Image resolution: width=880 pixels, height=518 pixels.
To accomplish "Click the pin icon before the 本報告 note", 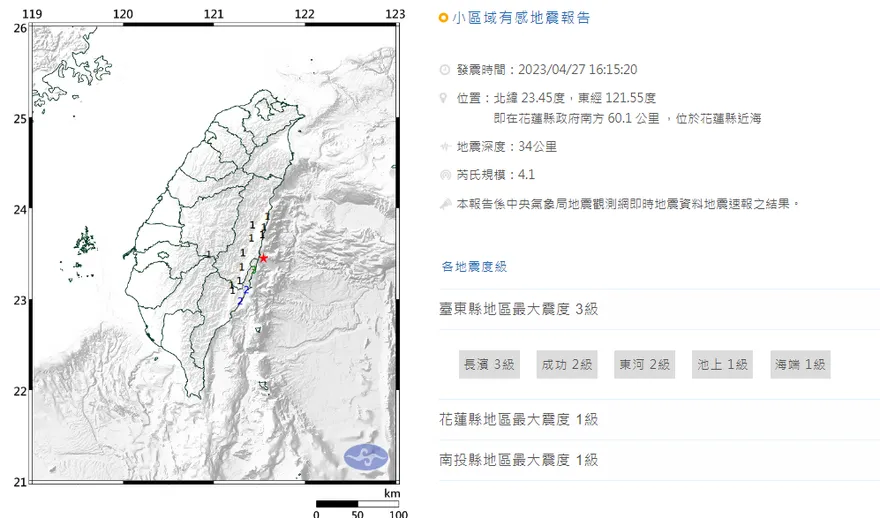I will (444, 203).
